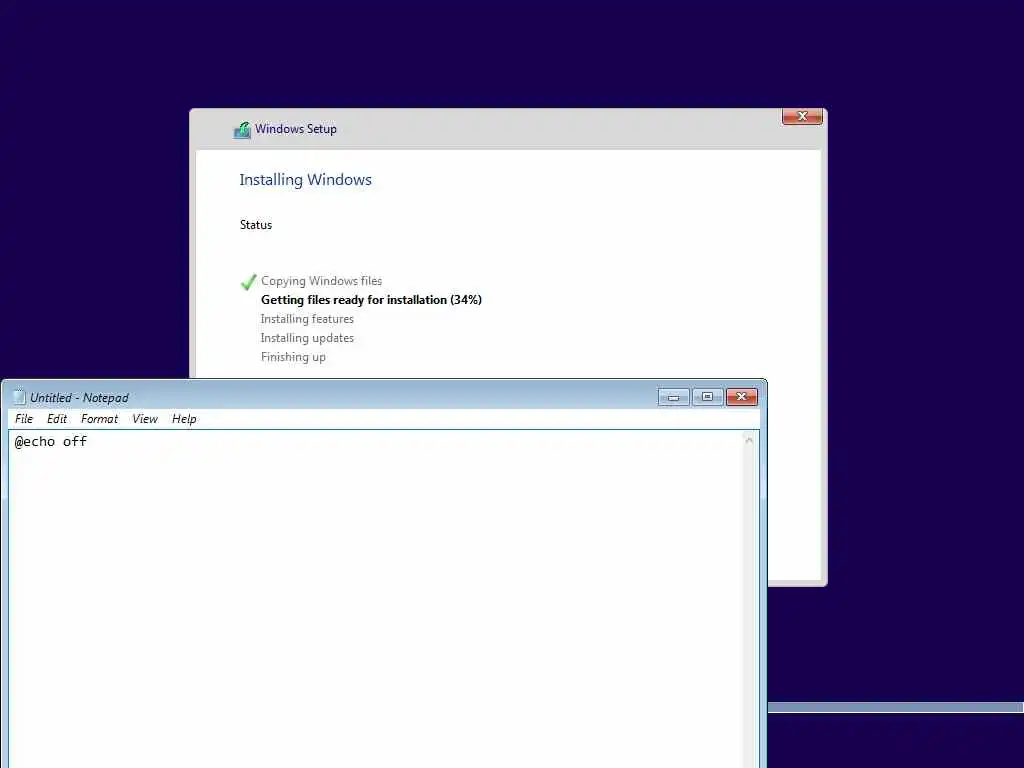Click the 'Status' label in Setup
1024x768 pixels.
(255, 225)
